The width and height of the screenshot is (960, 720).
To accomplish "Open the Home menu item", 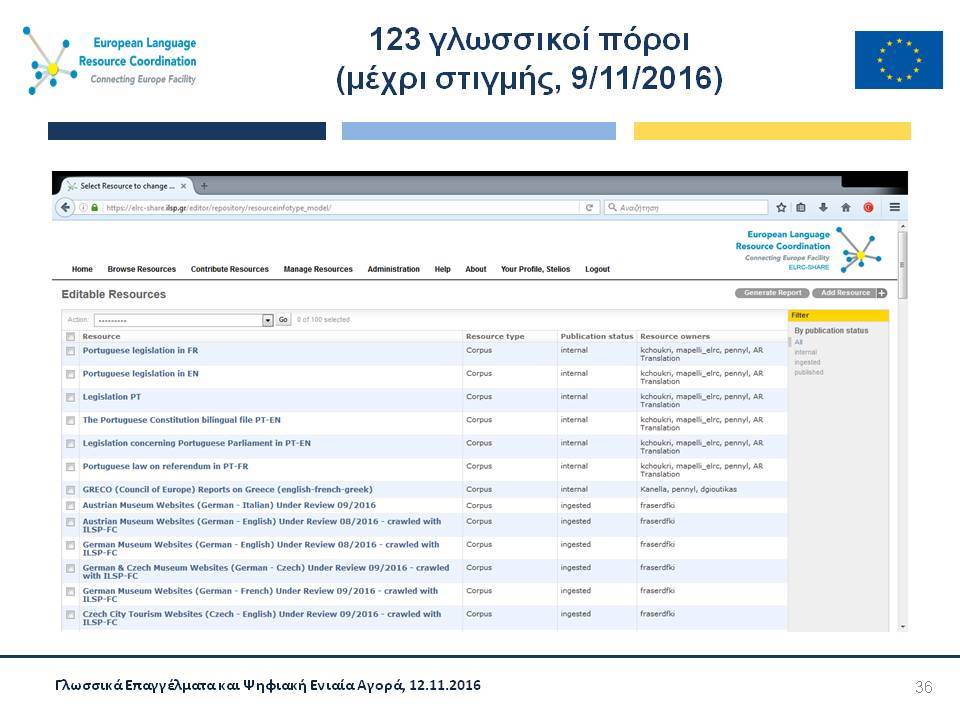I will [82, 269].
